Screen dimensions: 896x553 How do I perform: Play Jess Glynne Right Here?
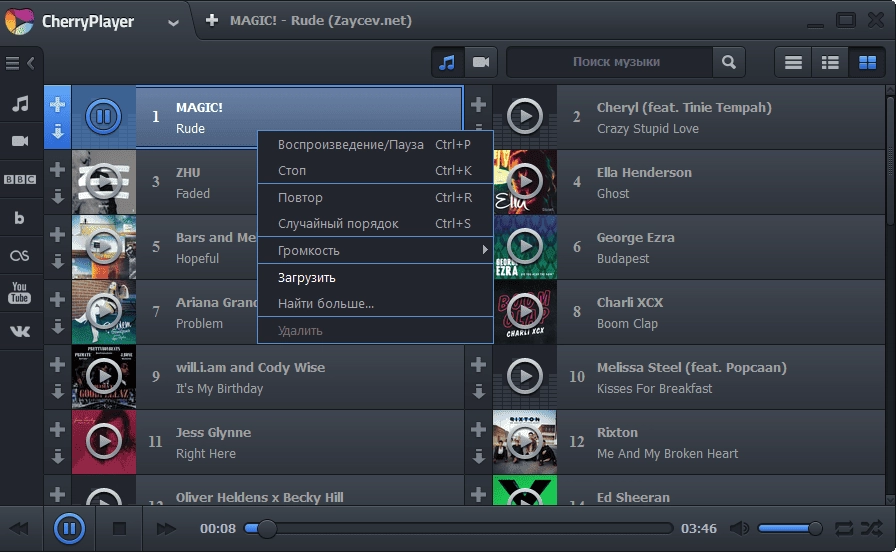pos(103,442)
